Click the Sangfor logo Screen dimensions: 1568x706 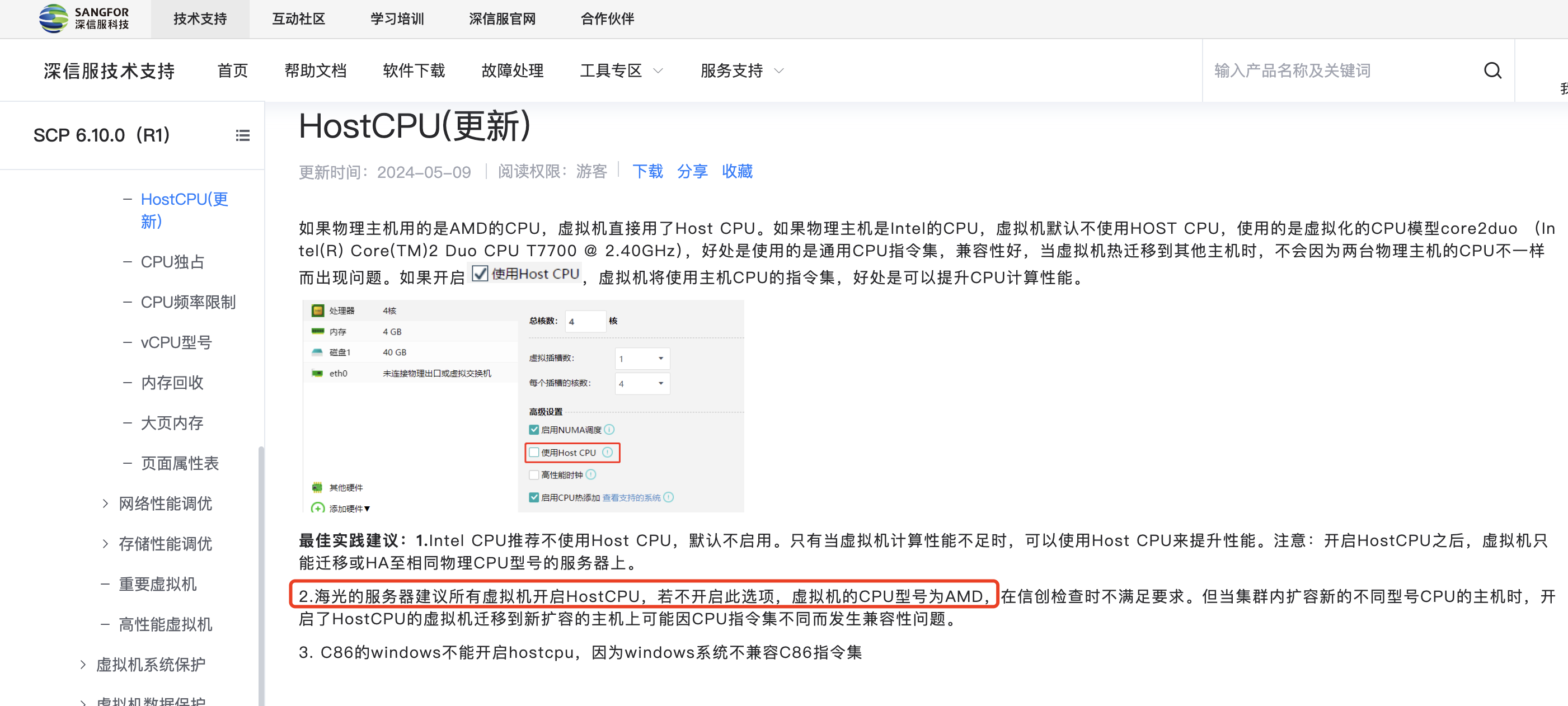click(x=84, y=18)
